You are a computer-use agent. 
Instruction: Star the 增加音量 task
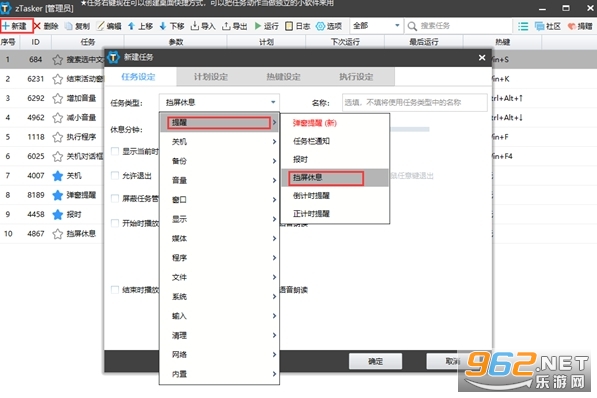point(57,98)
